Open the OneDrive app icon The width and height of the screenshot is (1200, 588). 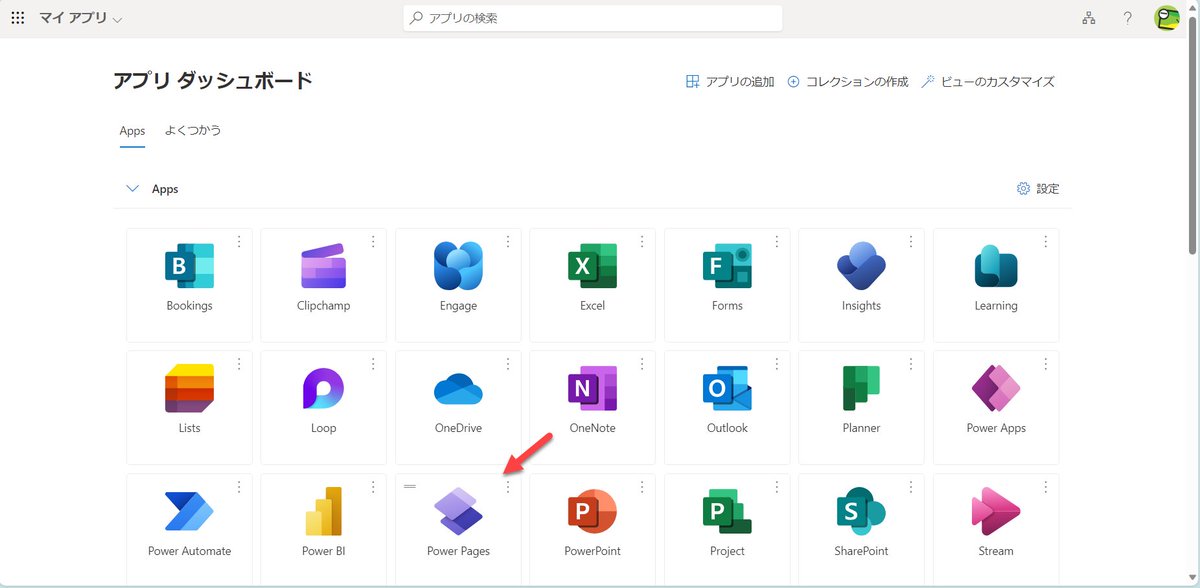(458, 389)
